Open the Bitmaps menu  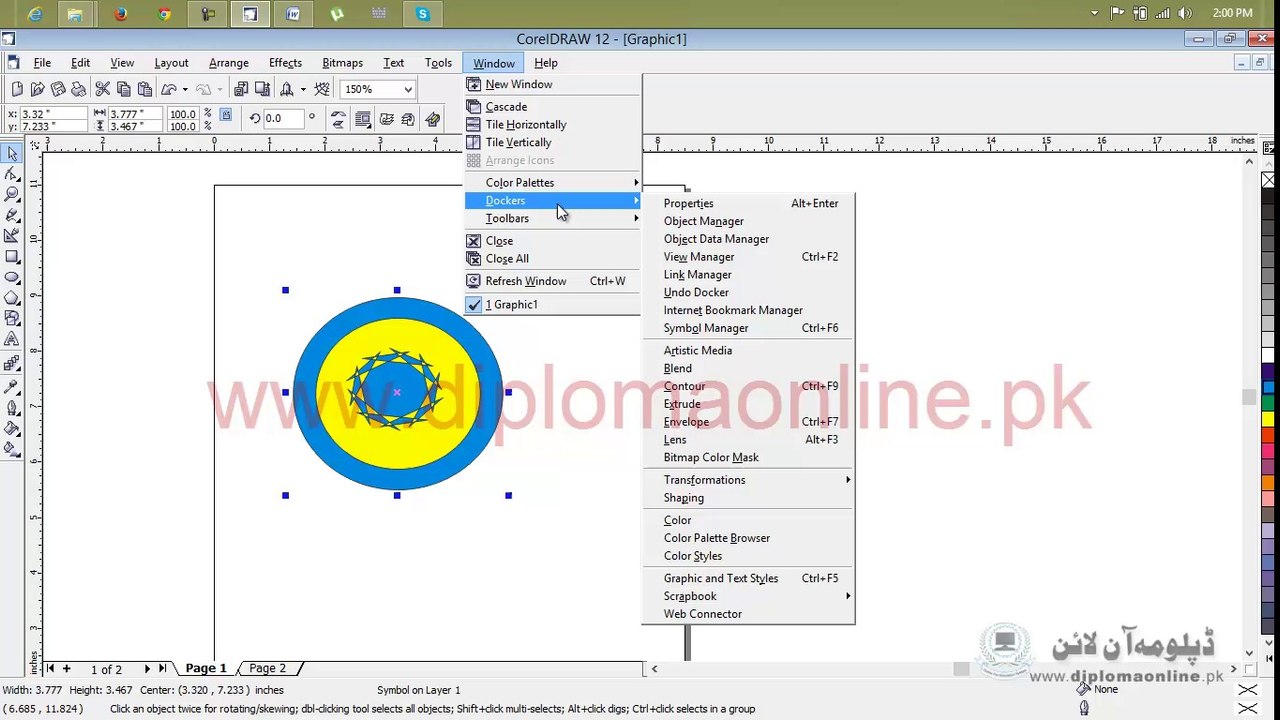click(342, 63)
